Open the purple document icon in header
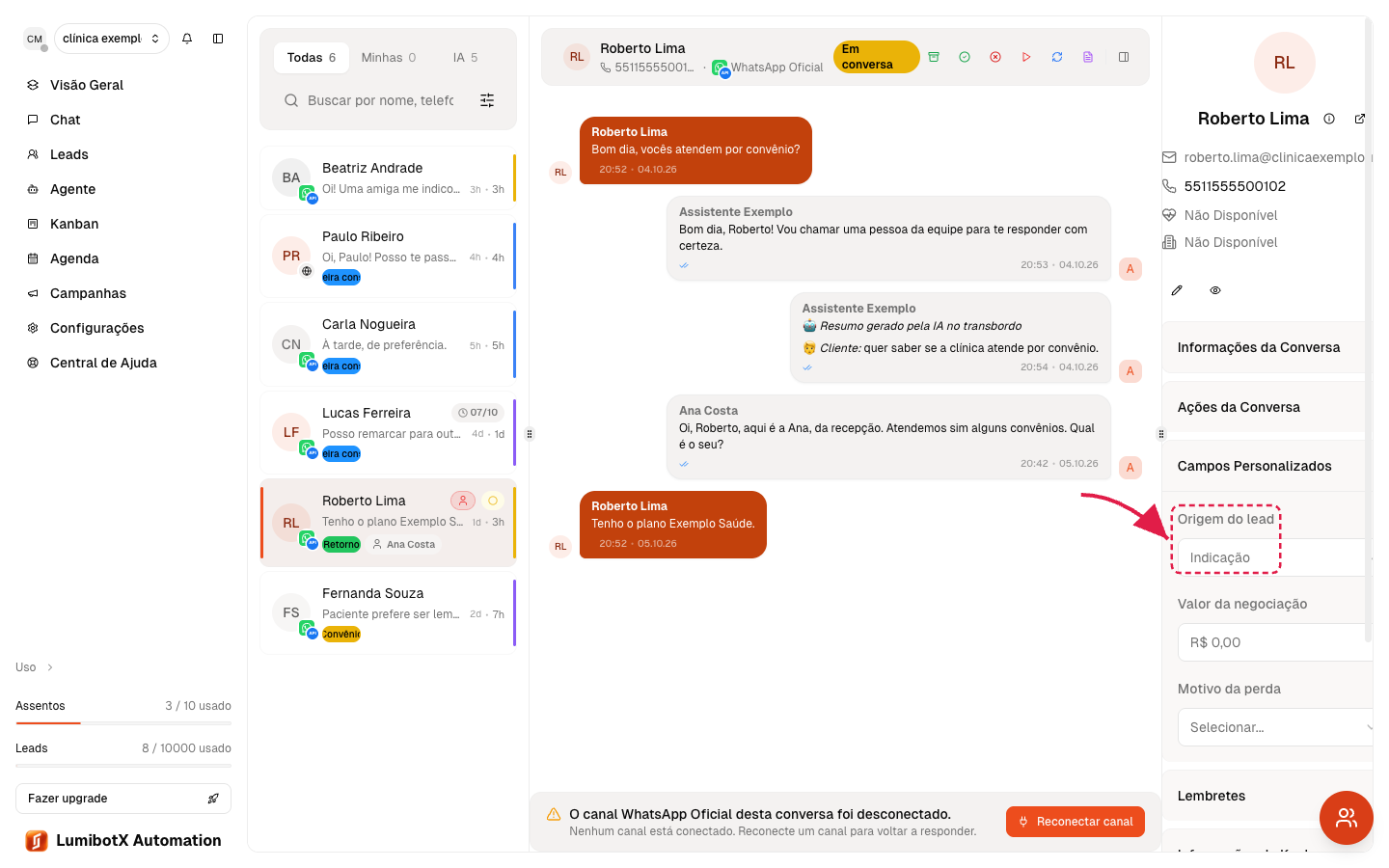 coord(1088,57)
